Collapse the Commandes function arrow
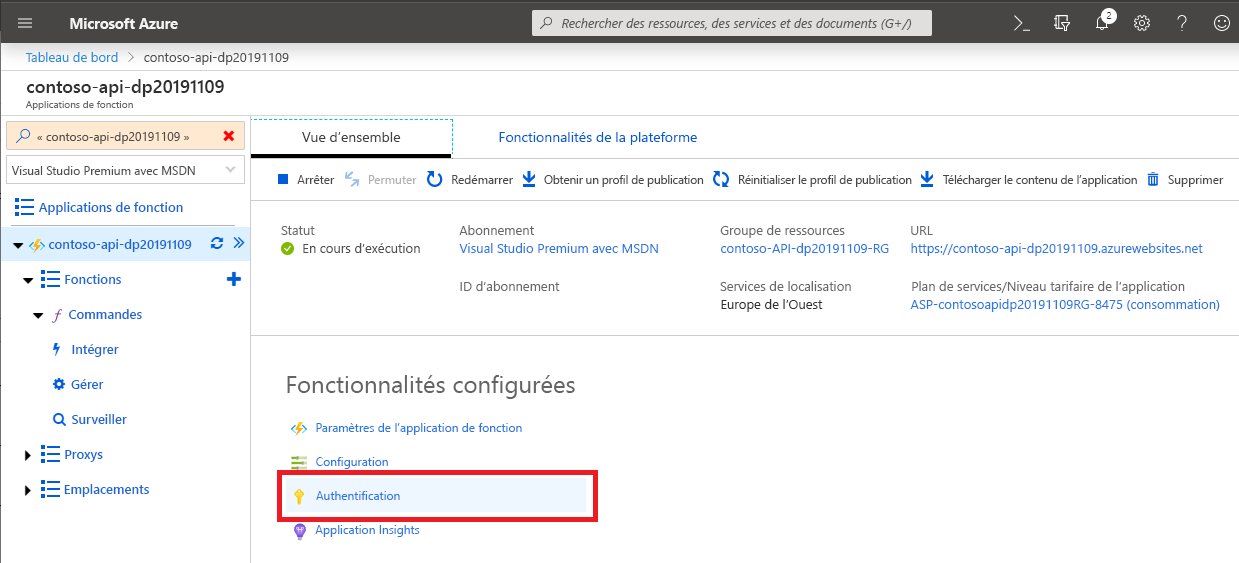The image size is (1239, 563). pos(38,315)
